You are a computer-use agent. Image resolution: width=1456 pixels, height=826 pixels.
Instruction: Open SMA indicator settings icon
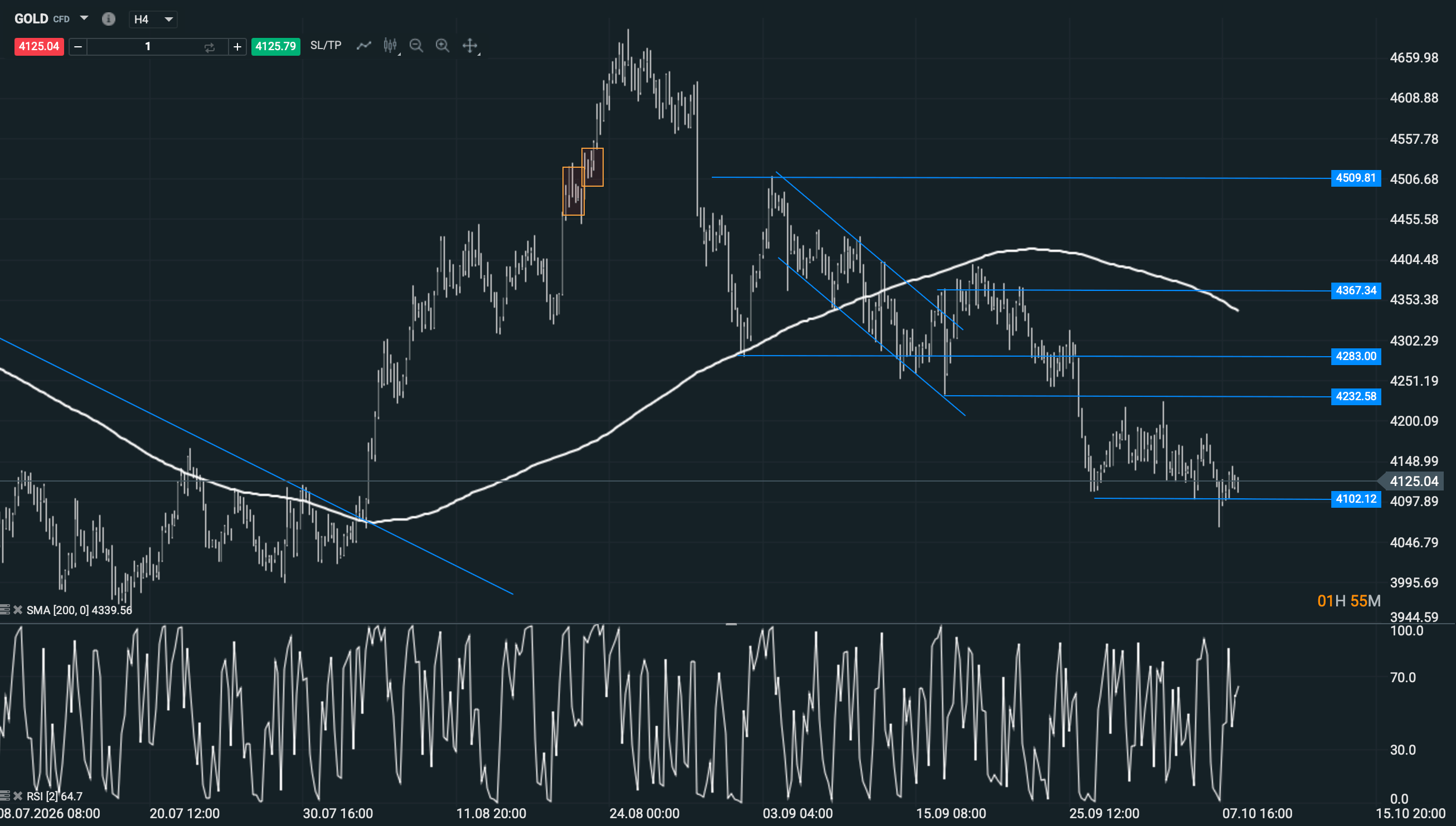click(5, 610)
